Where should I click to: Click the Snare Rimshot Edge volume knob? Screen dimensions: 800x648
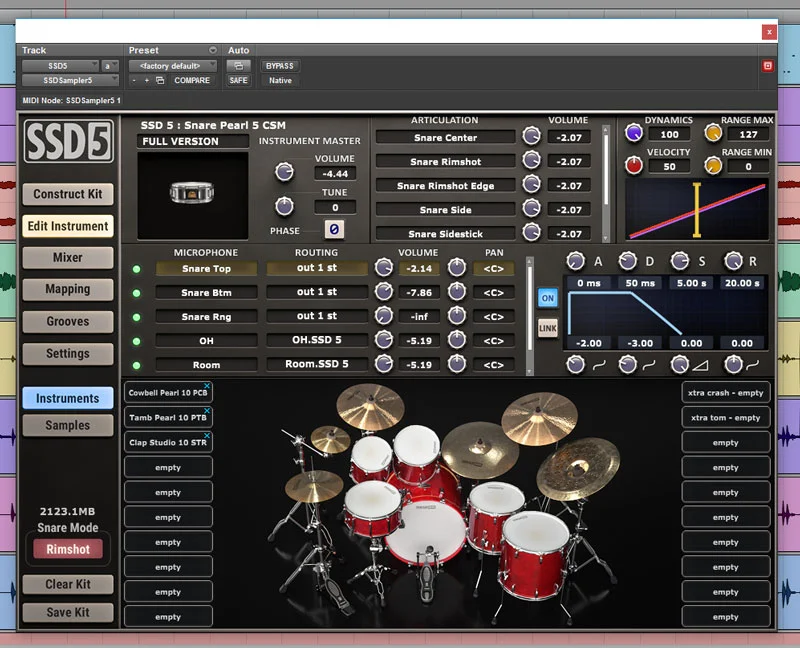click(531, 184)
